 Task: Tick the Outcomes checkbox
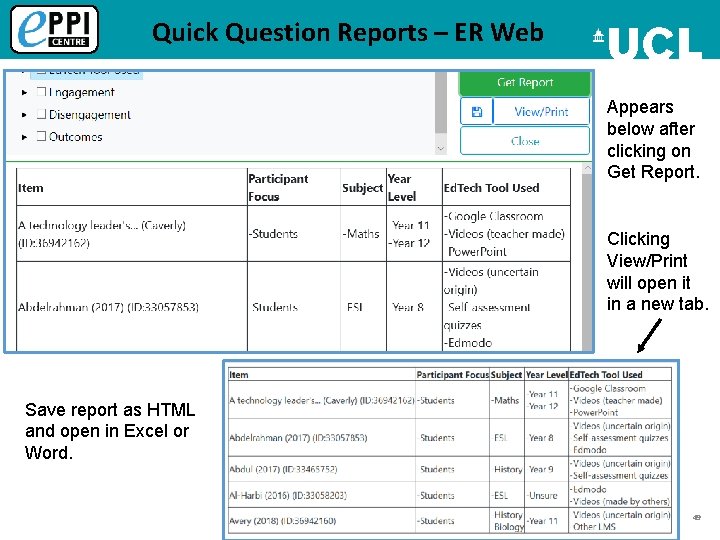41,136
